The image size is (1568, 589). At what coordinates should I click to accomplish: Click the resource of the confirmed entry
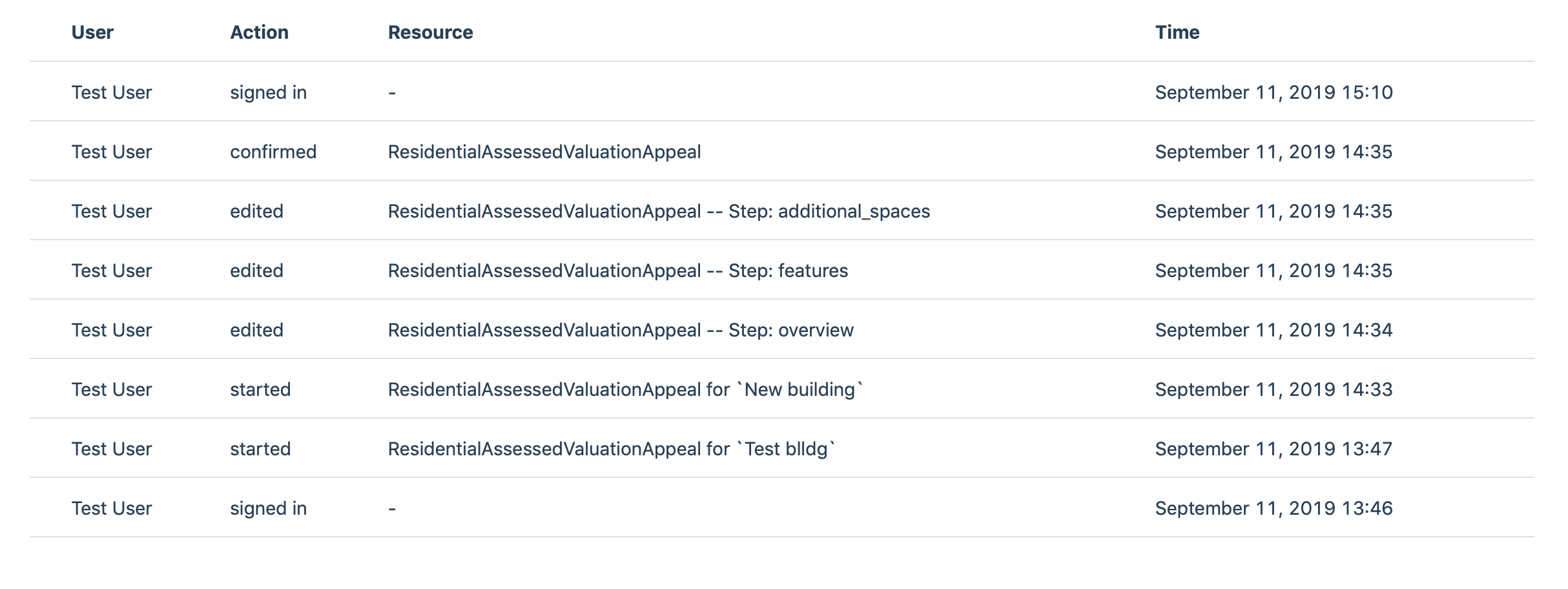544,152
